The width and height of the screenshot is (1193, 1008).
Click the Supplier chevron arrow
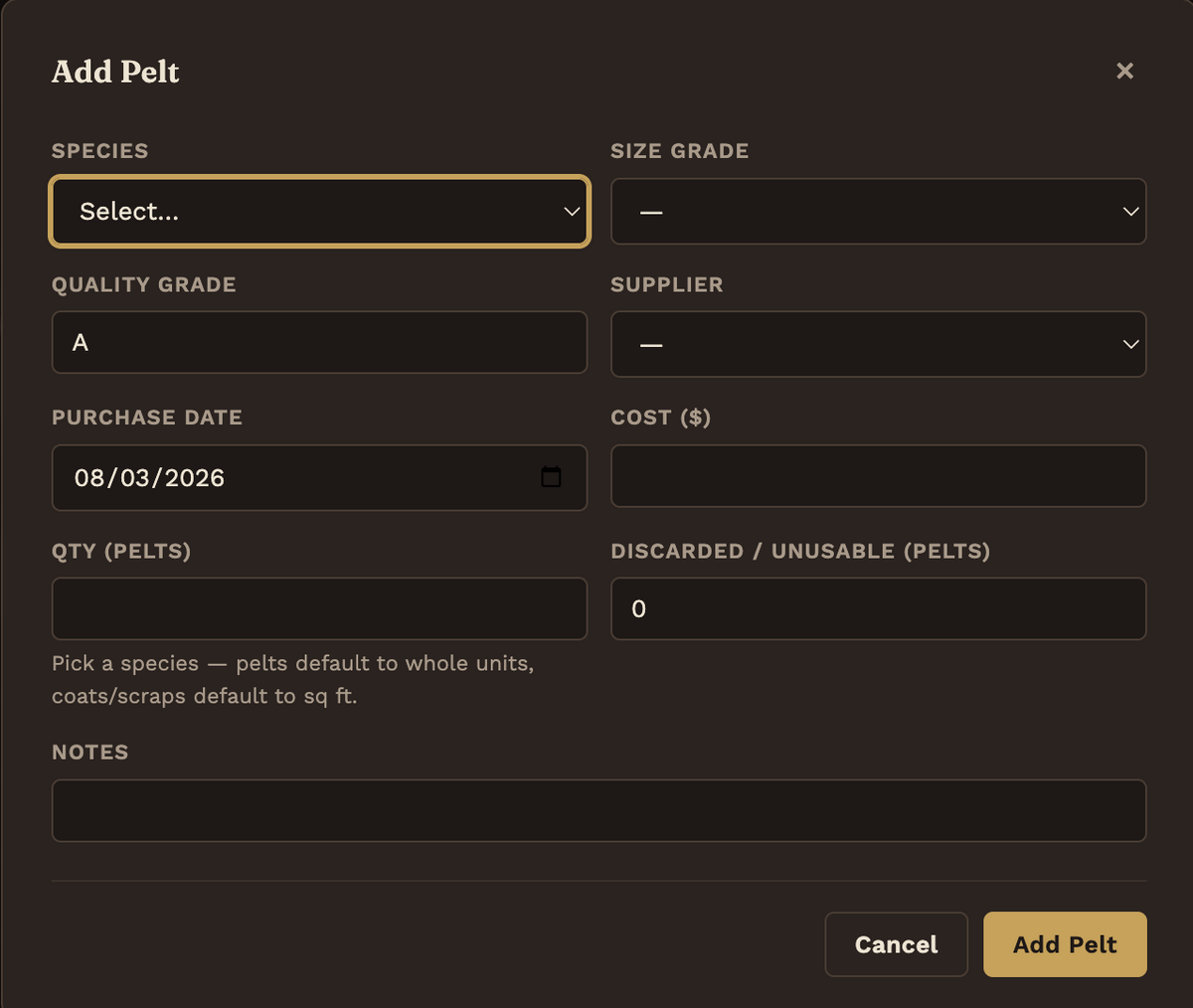coord(1130,344)
